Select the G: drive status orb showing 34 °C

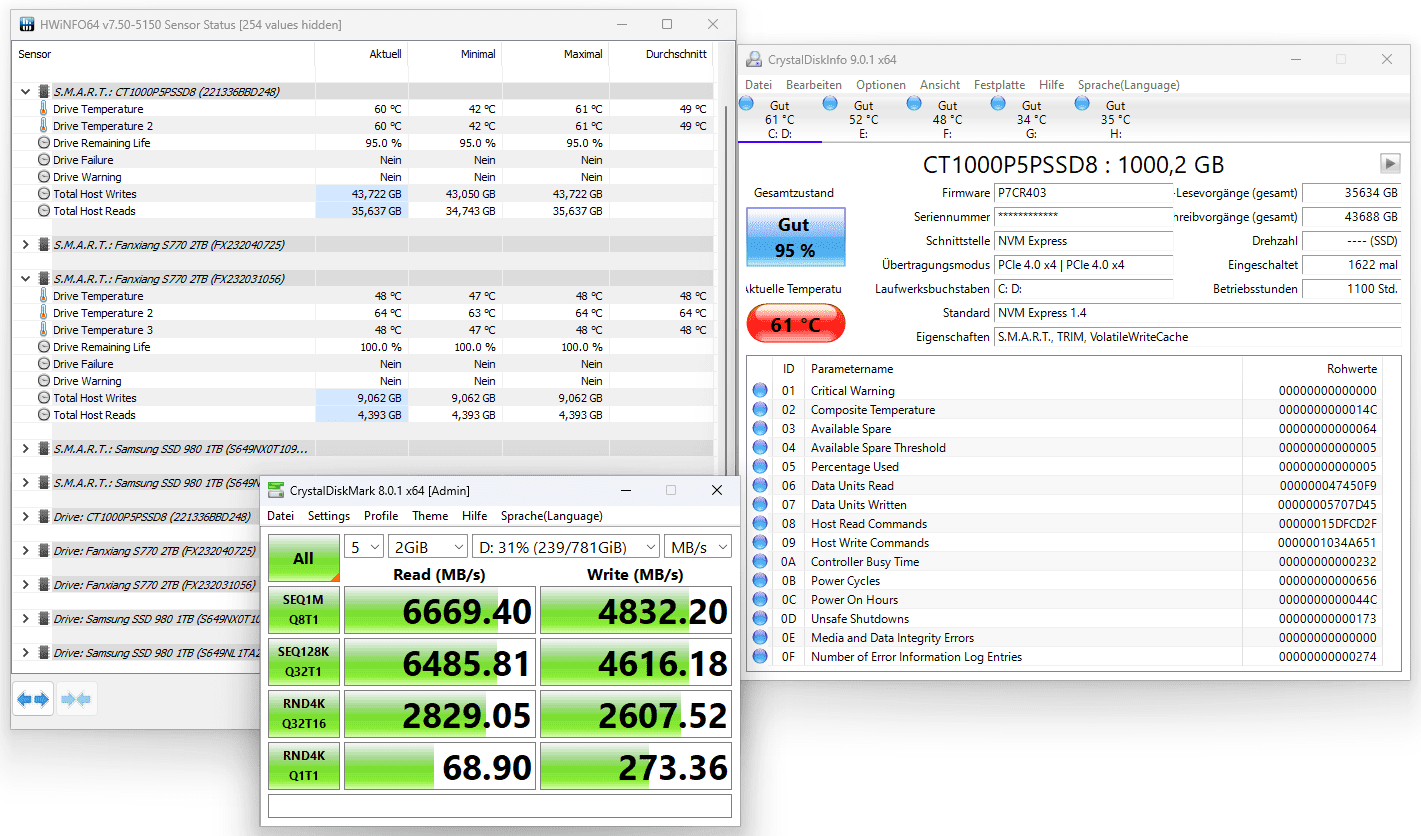point(999,102)
